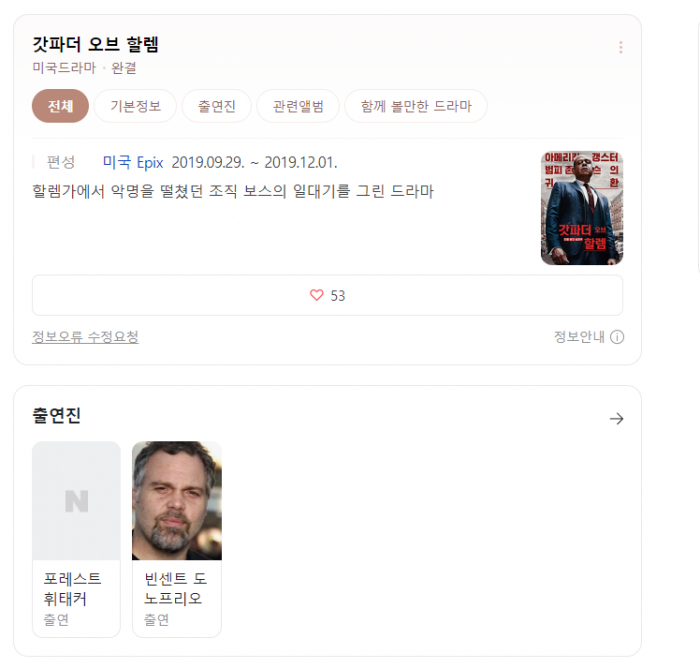Click the 갓파더 오브 할렘 title

[96, 45]
